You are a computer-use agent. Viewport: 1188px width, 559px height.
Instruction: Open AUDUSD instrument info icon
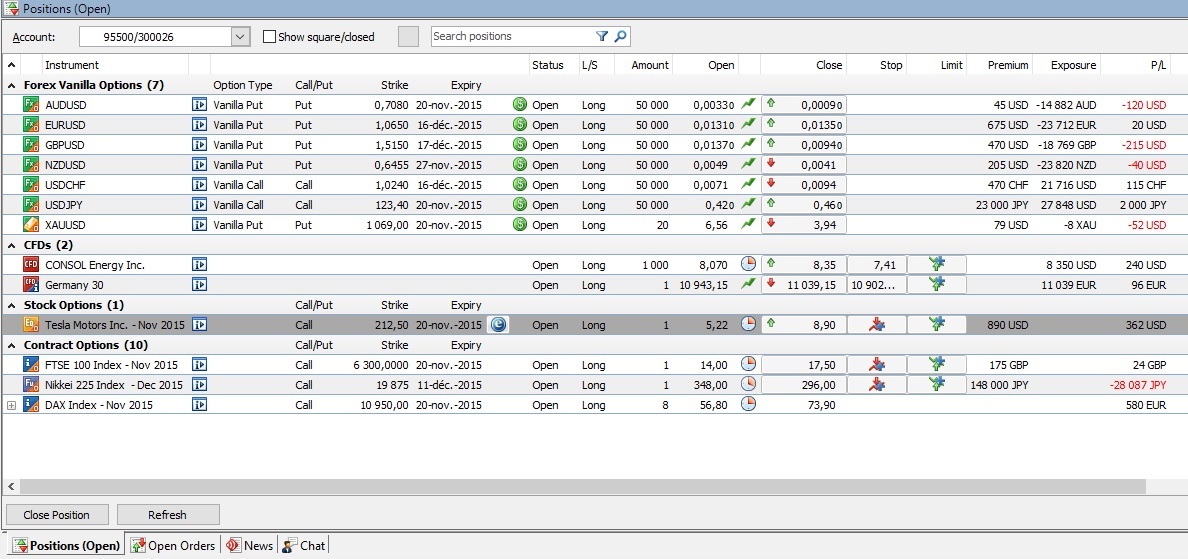pos(199,105)
